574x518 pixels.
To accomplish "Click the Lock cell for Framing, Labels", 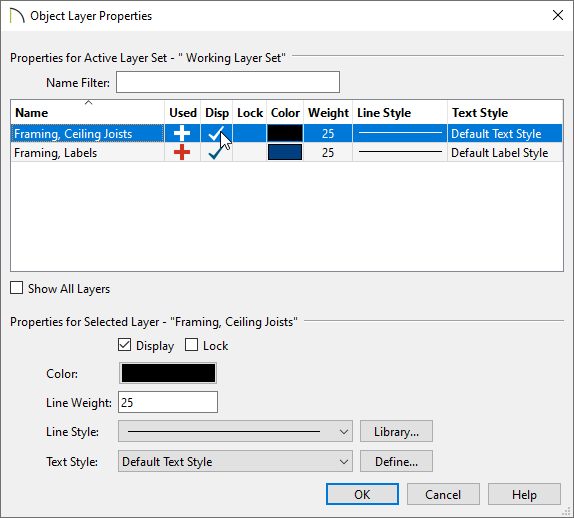I will (250, 152).
